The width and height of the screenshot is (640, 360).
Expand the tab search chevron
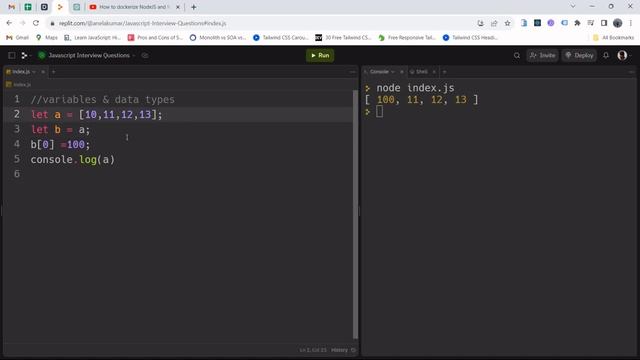[573, 7]
